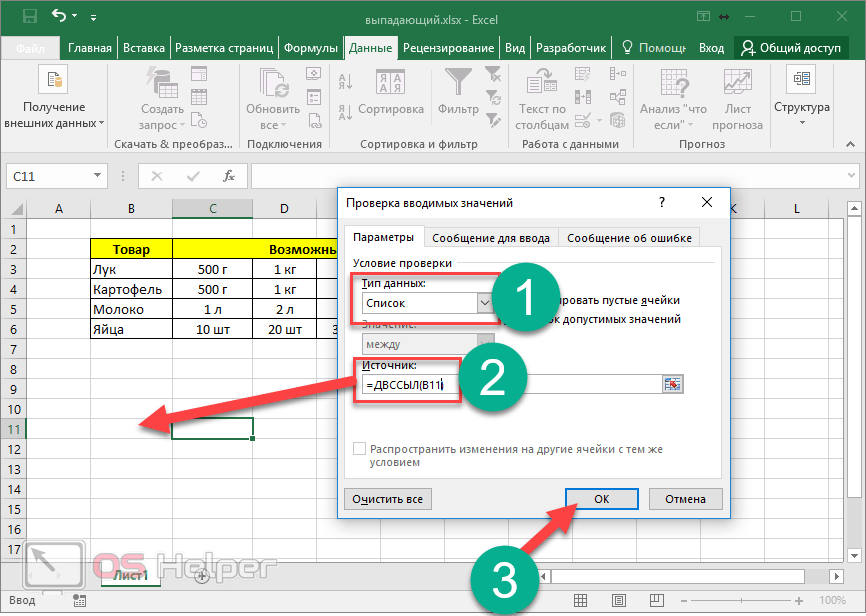
Task: Open the Формулы ribbon tab
Action: (x=310, y=48)
